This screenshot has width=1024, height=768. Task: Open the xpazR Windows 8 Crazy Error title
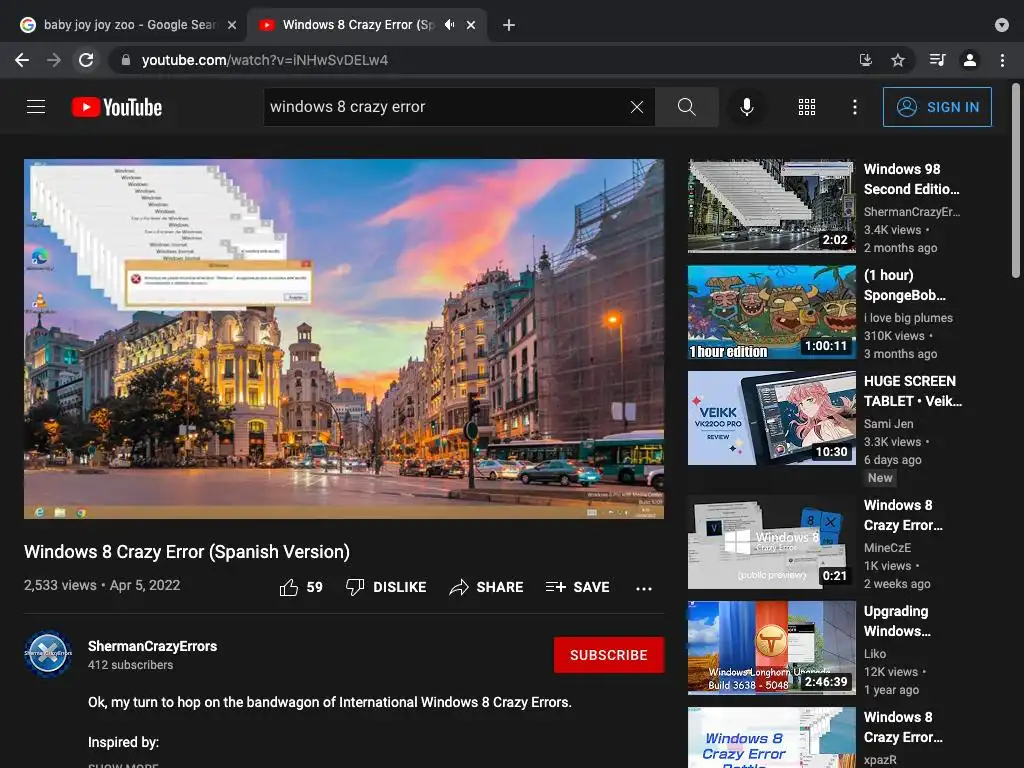pos(903,727)
